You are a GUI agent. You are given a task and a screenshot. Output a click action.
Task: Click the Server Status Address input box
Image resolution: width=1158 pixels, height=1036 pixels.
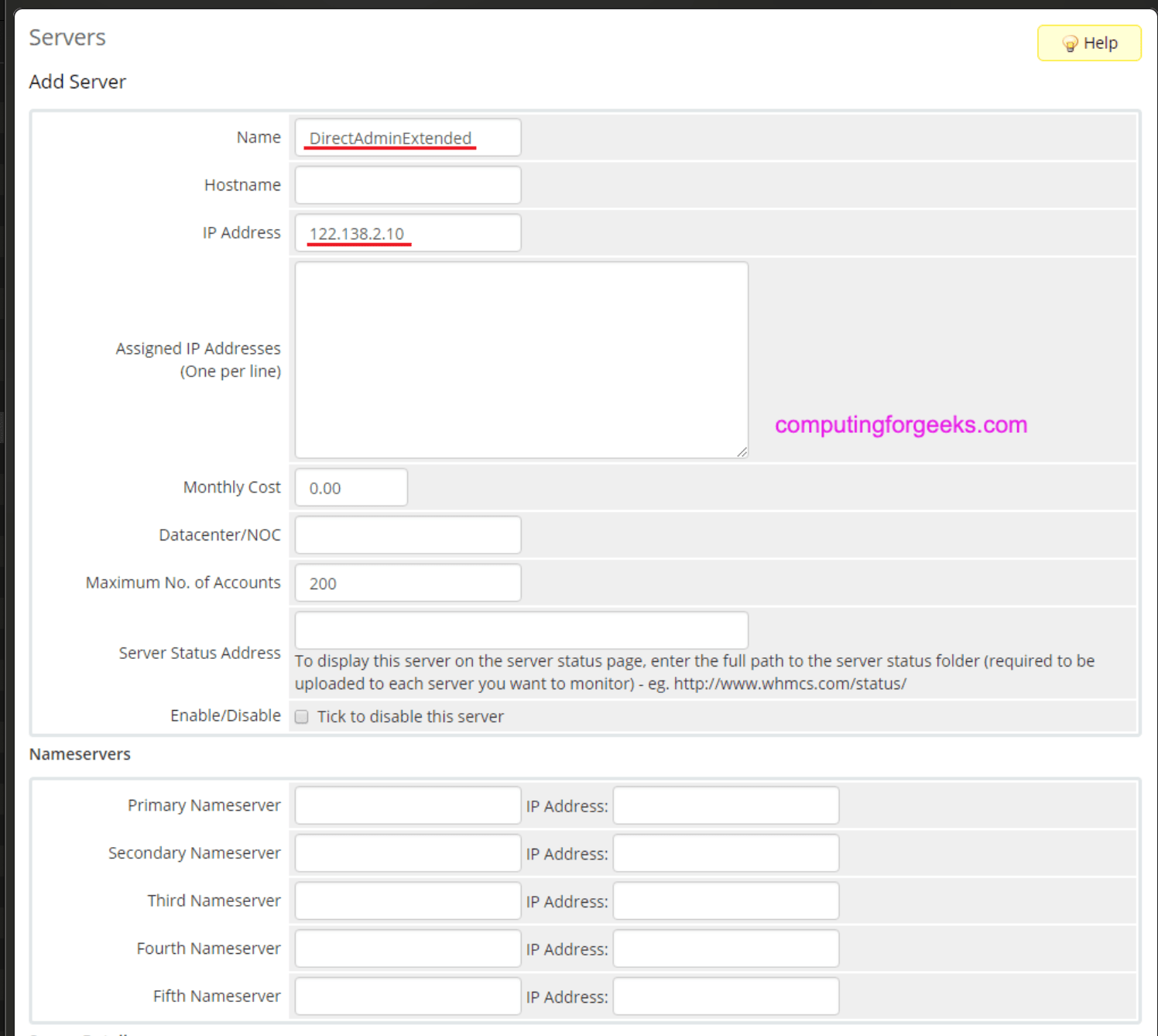[520, 629]
